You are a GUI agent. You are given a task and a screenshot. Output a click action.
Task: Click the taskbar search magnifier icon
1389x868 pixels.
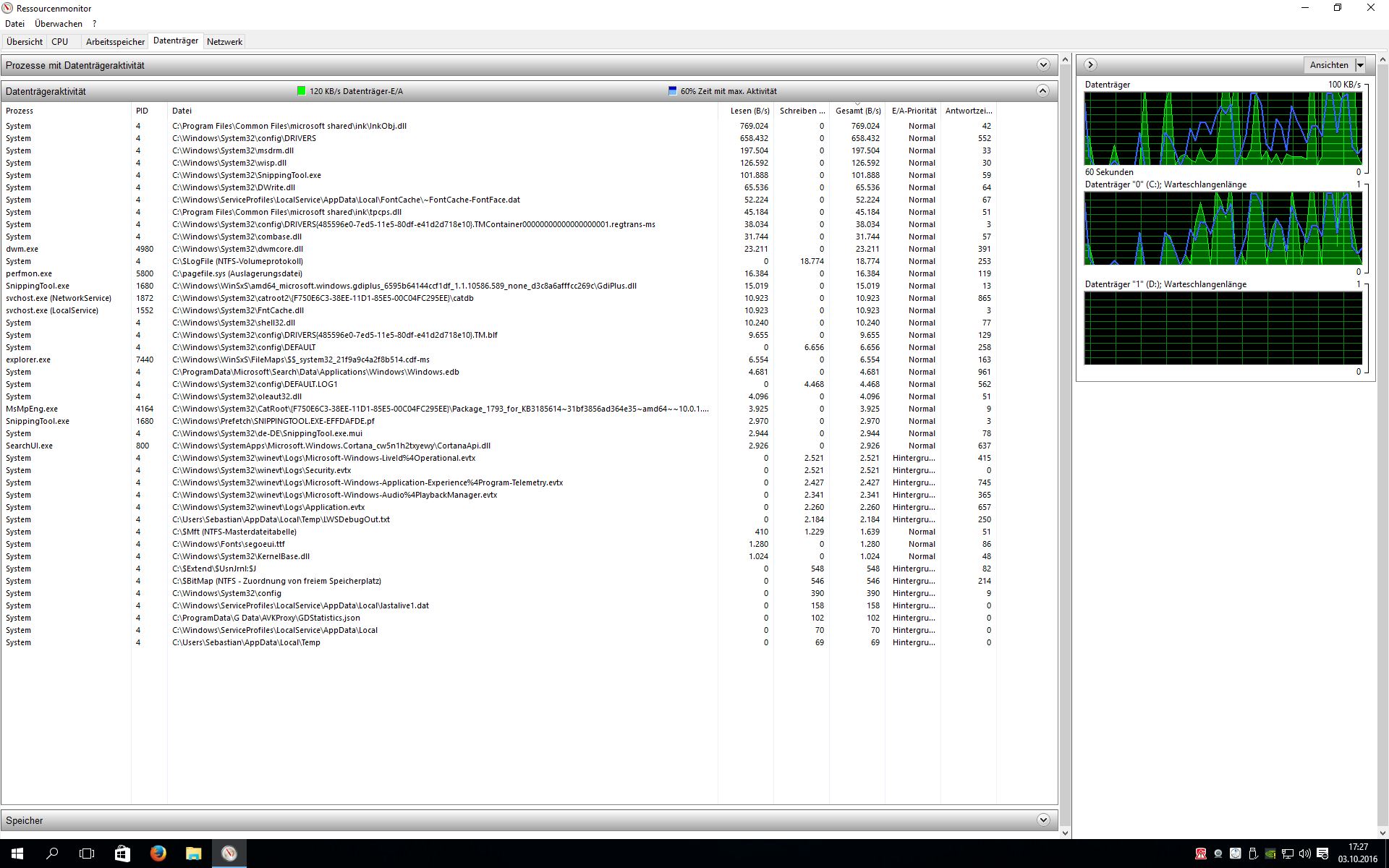click(52, 854)
